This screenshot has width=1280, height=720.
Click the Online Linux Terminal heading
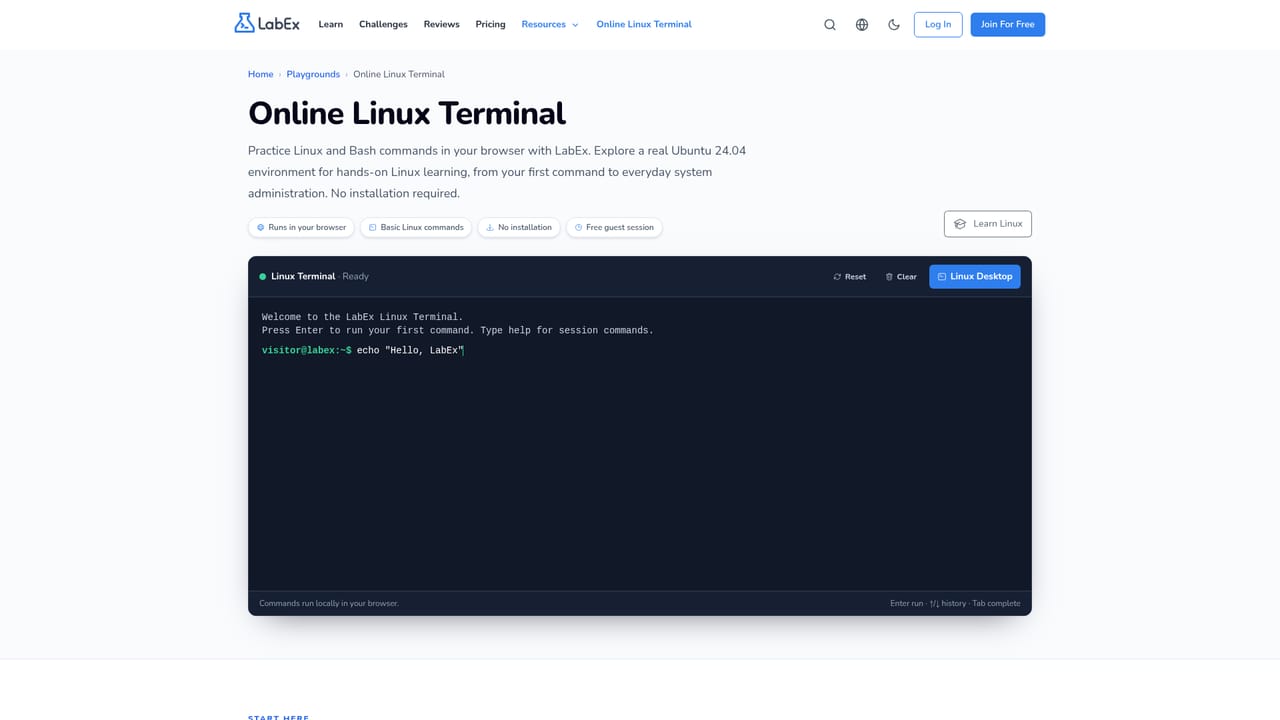click(407, 113)
